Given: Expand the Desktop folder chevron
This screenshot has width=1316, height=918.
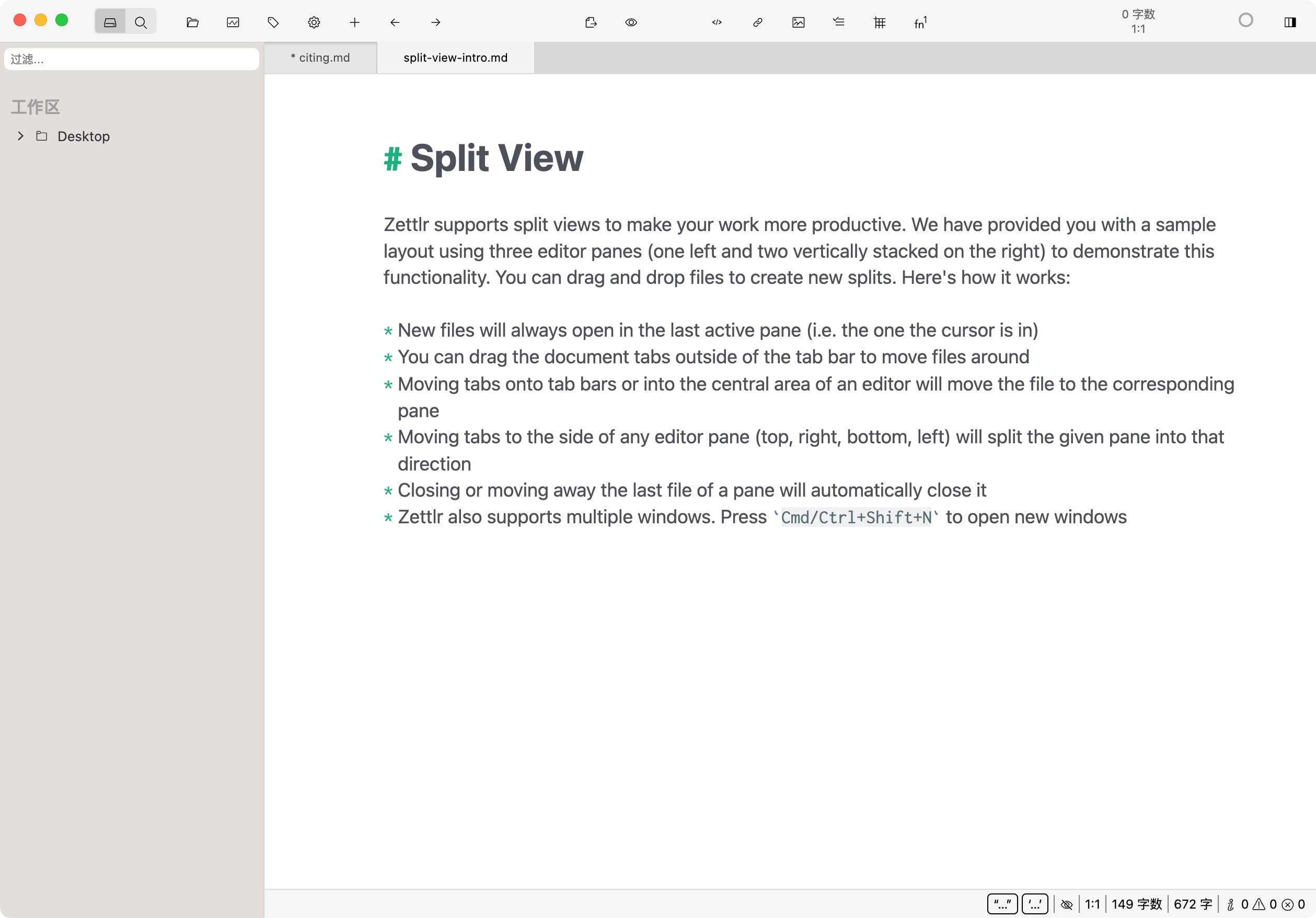Looking at the screenshot, I should [20, 136].
